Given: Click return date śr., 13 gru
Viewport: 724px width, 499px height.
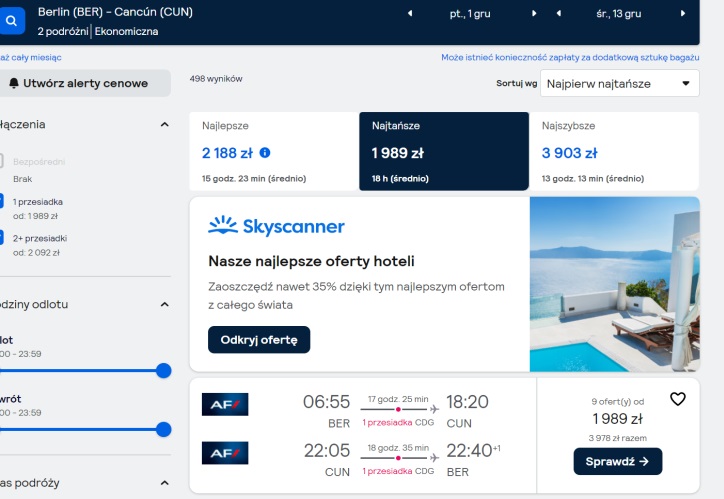Looking at the screenshot, I should click(618, 14).
